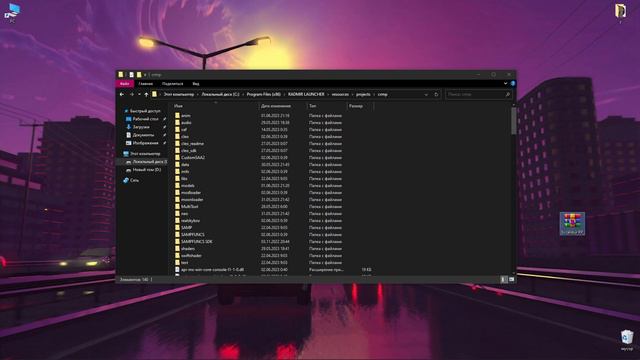The image size is (640, 360).
Task: Open the Файл menu
Action: coord(125,84)
